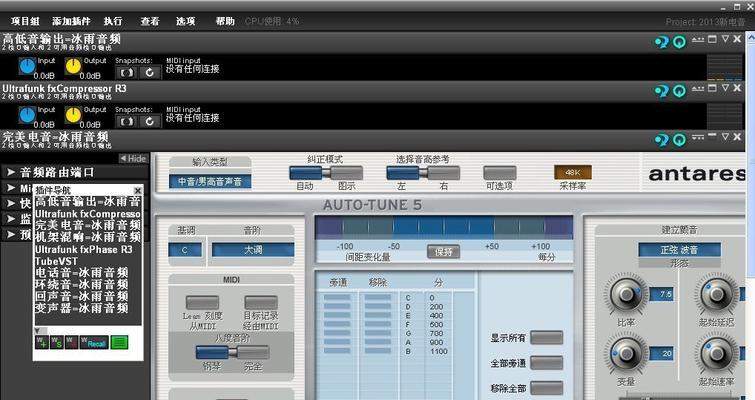Click the Recall button in 插件导航
The width and height of the screenshot is (755, 400).
pos(94,343)
